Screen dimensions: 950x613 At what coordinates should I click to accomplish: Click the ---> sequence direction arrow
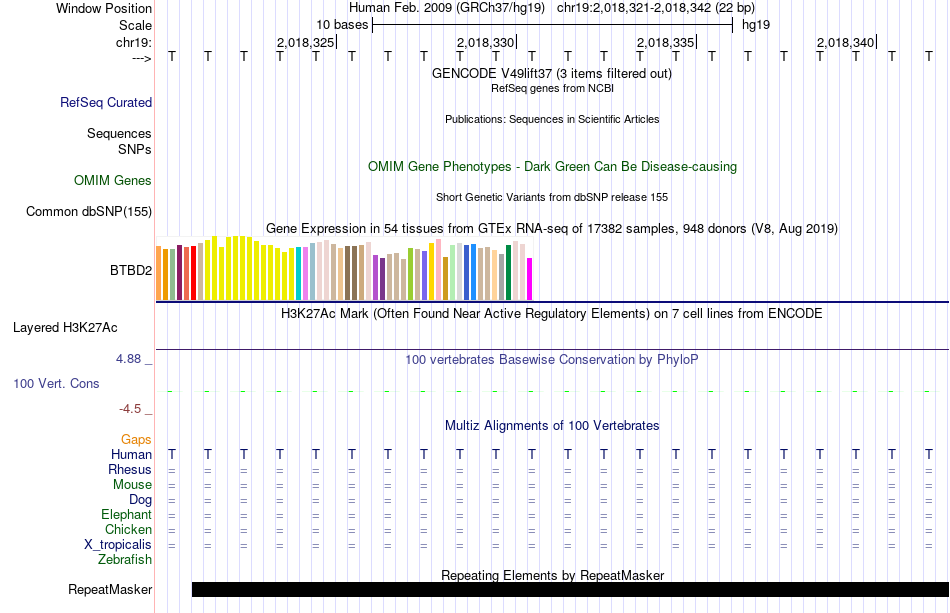click(142, 58)
